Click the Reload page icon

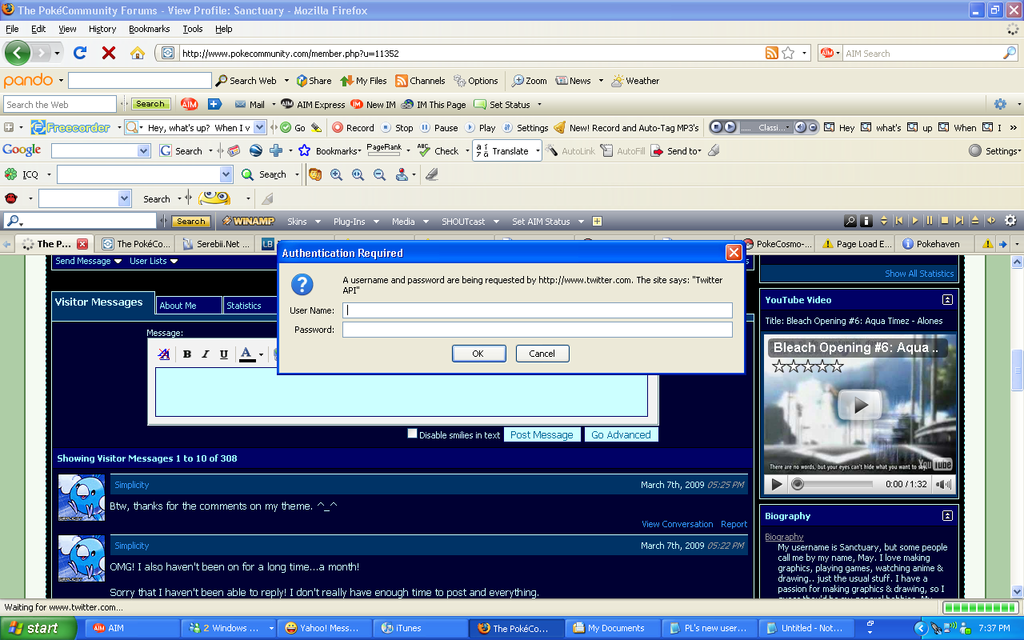[x=80, y=53]
